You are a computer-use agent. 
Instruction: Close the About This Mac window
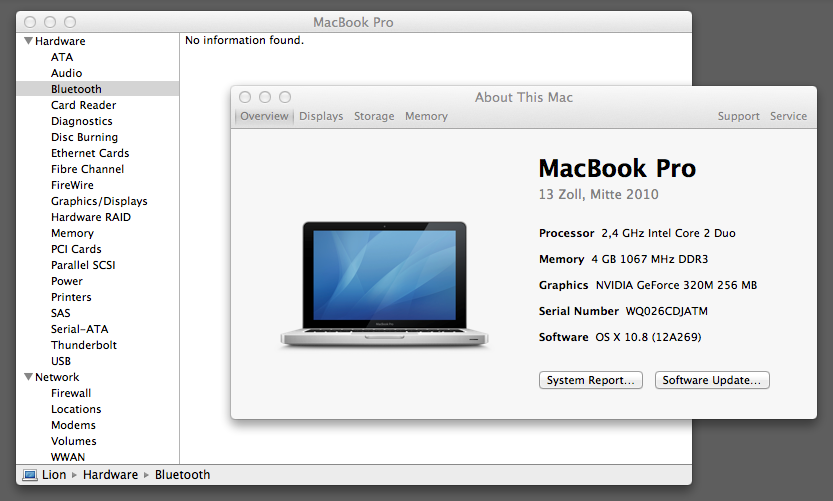click(x=245, y=97)
